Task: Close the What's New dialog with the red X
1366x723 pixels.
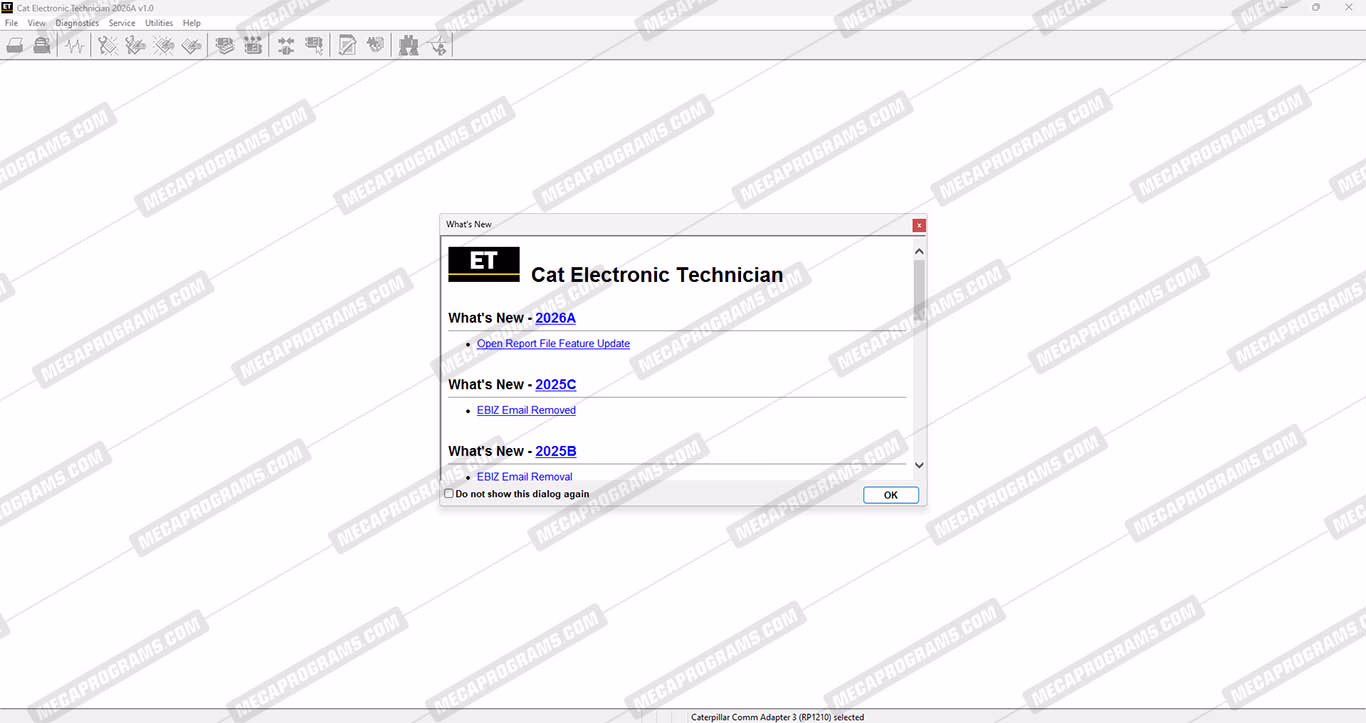Action: tap(919, 225)
